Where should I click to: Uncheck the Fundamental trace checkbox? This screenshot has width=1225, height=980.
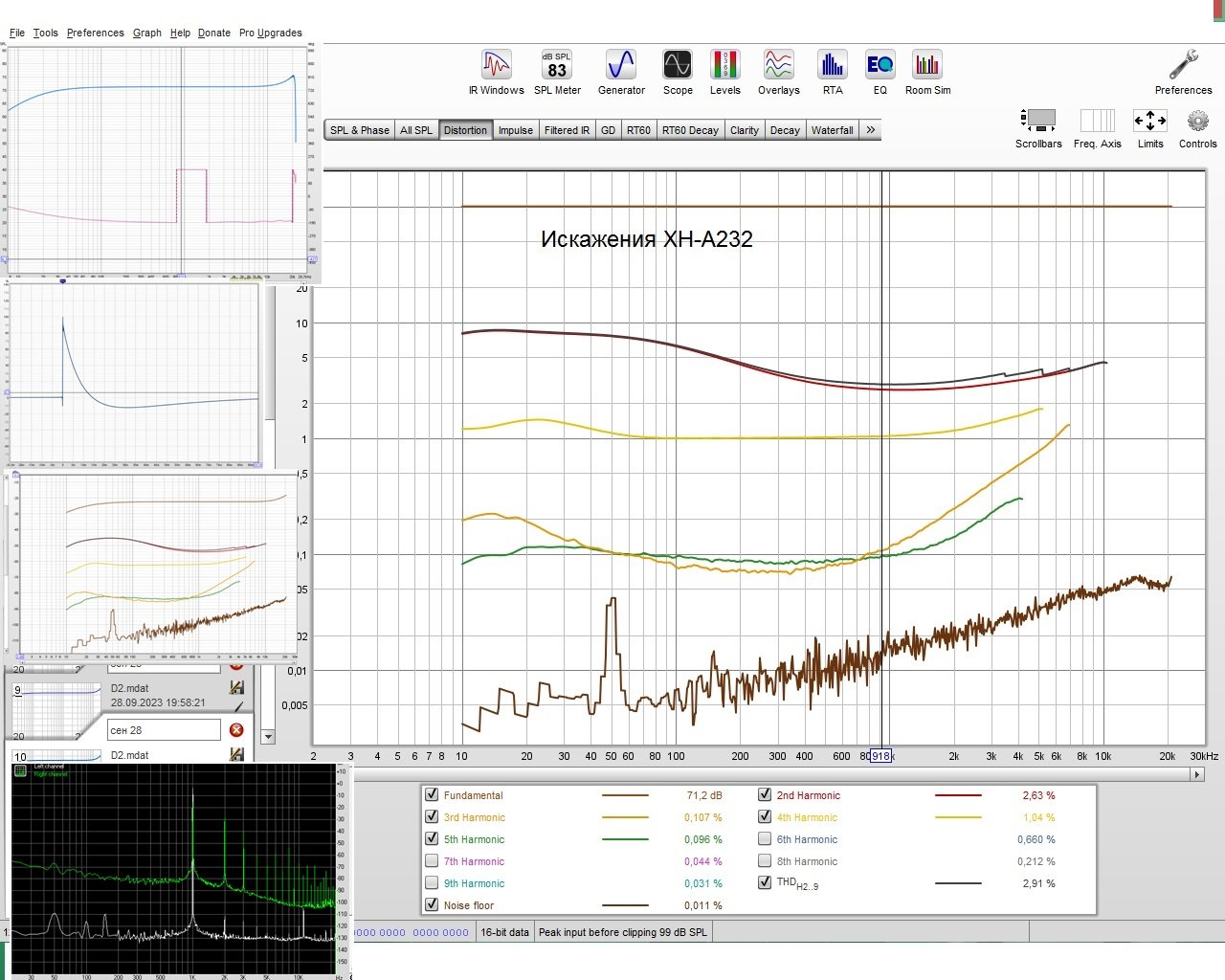(x=432, y=794)
